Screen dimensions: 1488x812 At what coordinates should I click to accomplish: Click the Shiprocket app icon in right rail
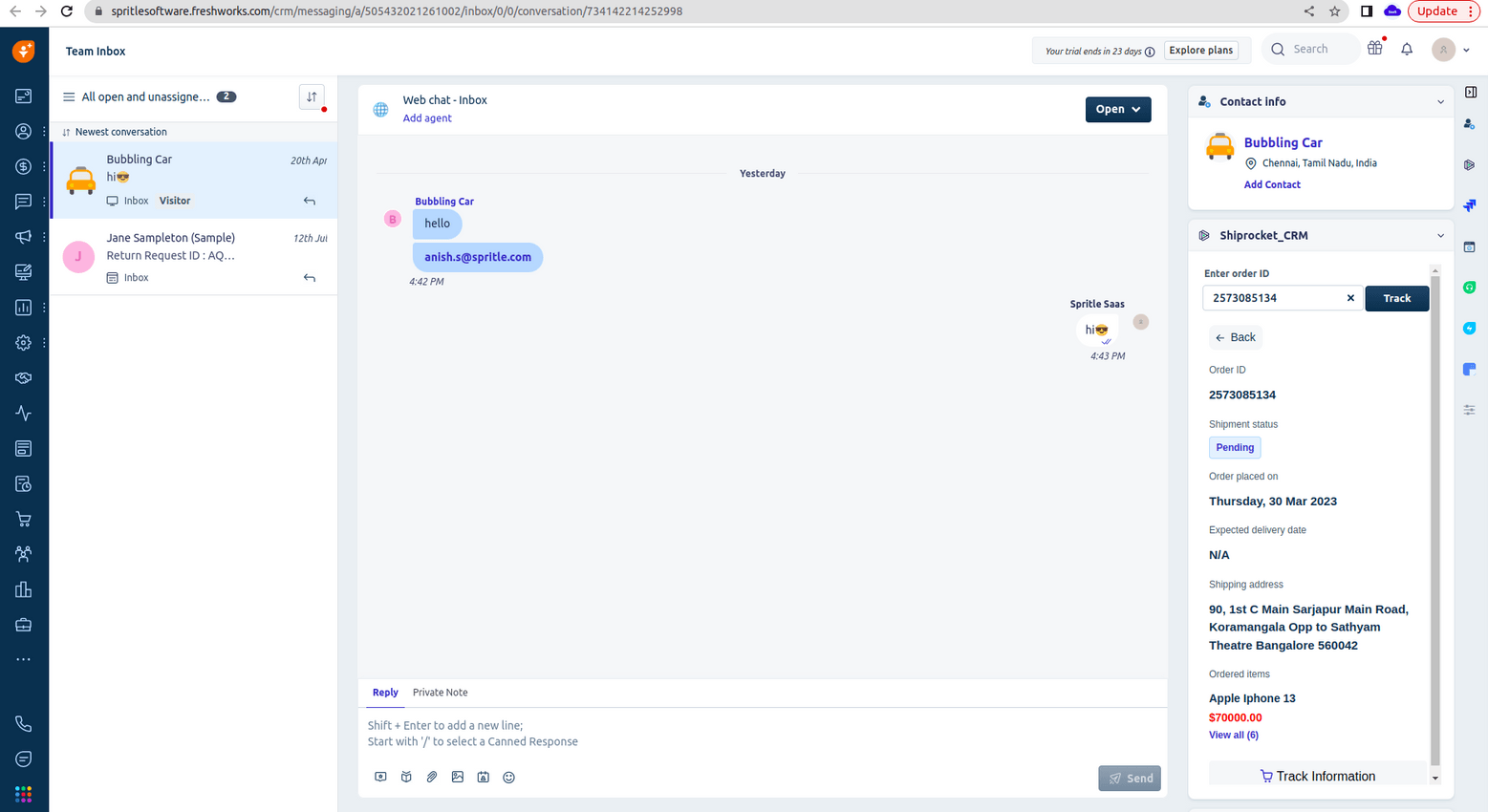(x=1470, y=165)
